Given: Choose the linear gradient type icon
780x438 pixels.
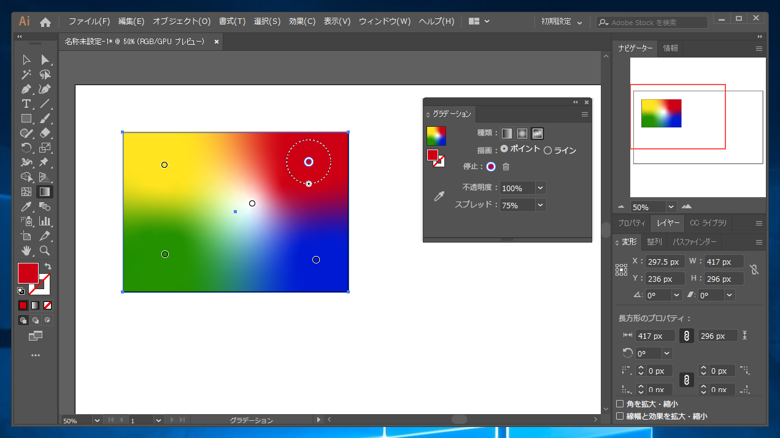Looking at the screenshot, I should click(x=507, y=133).
